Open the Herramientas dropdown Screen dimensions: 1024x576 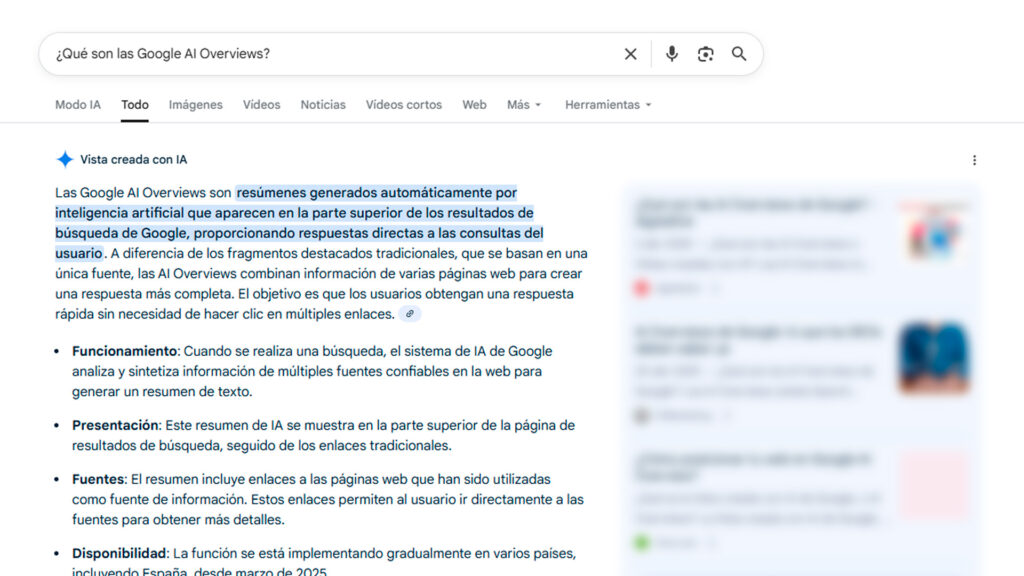(x=607, y=105)
